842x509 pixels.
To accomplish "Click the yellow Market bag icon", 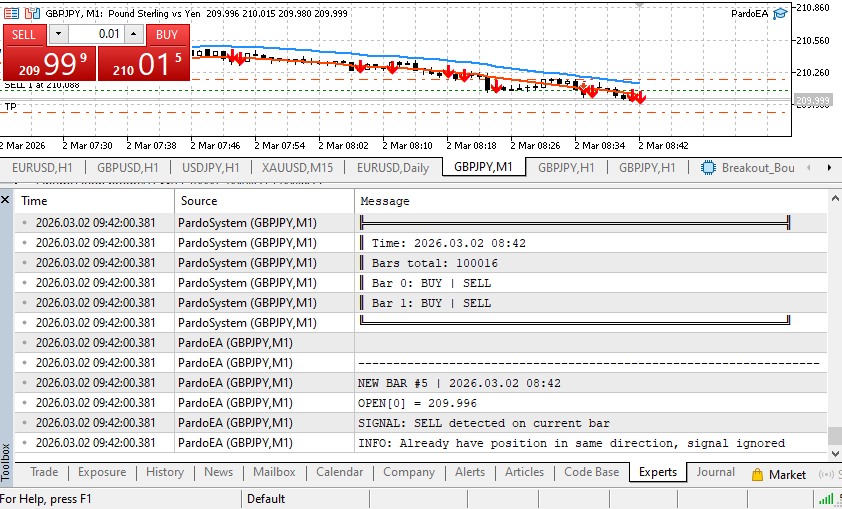I will [x=757, y=475].
